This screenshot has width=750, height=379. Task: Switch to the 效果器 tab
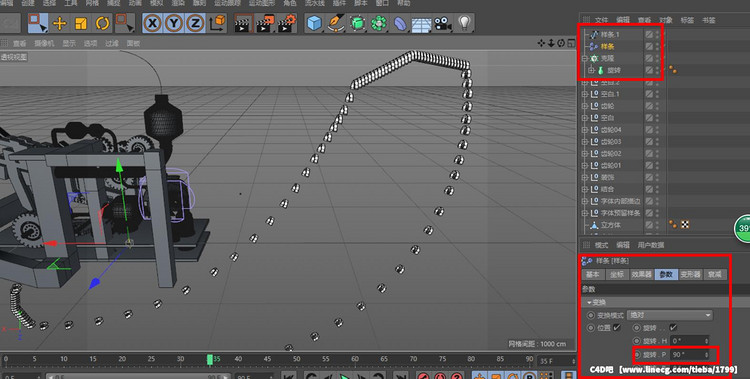point(641,274)
